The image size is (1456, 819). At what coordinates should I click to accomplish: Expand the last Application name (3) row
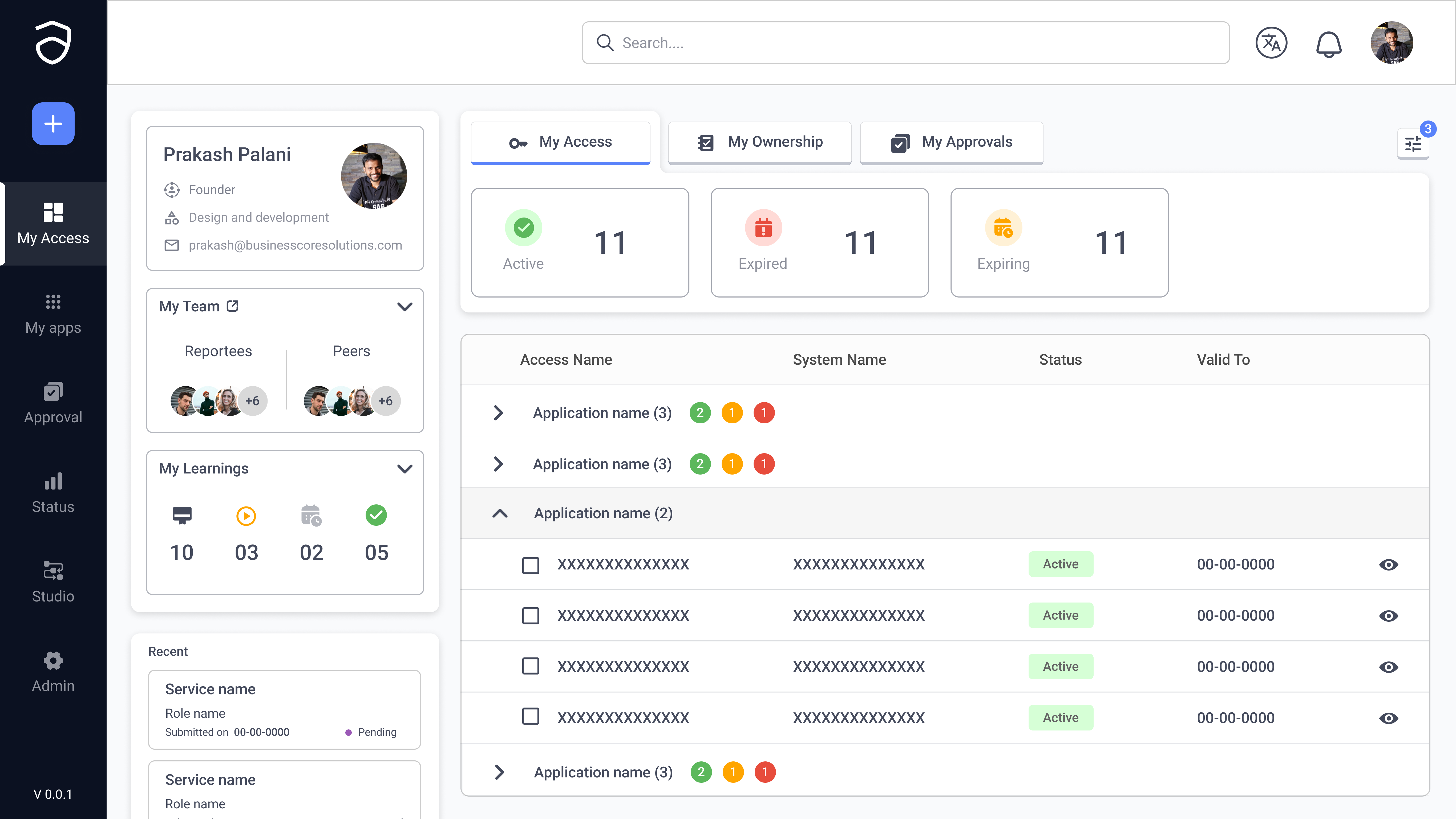point(499,772)
